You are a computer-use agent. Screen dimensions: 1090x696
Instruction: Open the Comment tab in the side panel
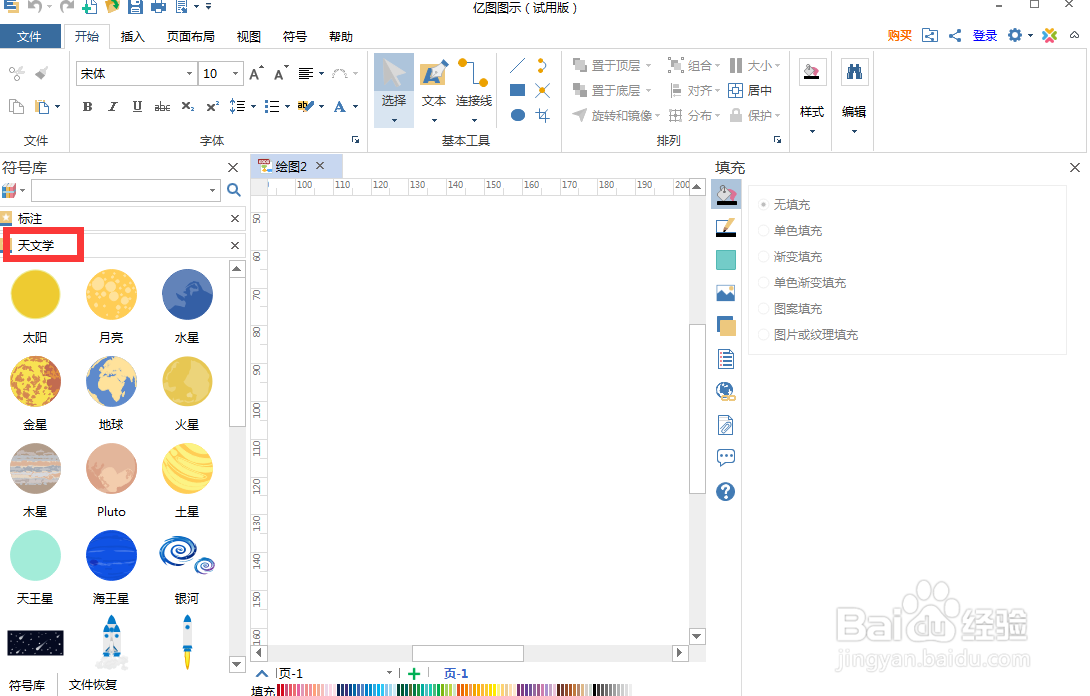(x=726, y=458)
